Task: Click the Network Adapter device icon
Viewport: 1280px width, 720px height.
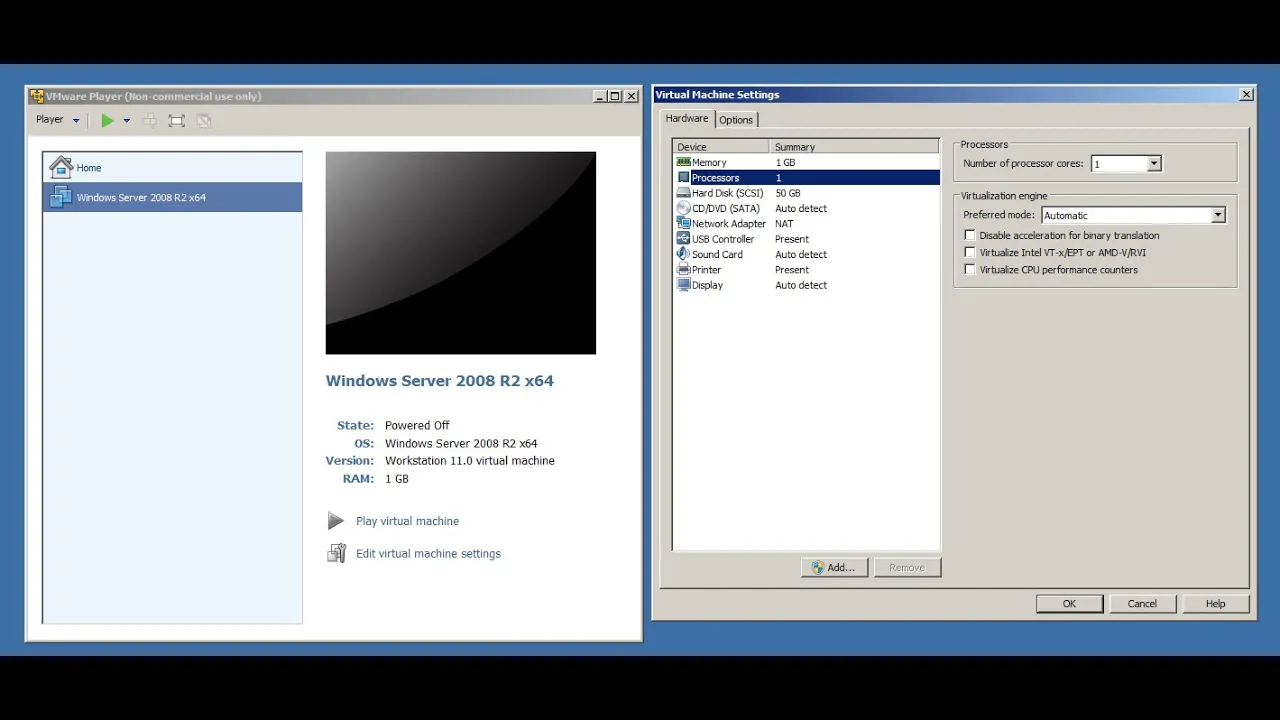Action: (x=684, y=224)
